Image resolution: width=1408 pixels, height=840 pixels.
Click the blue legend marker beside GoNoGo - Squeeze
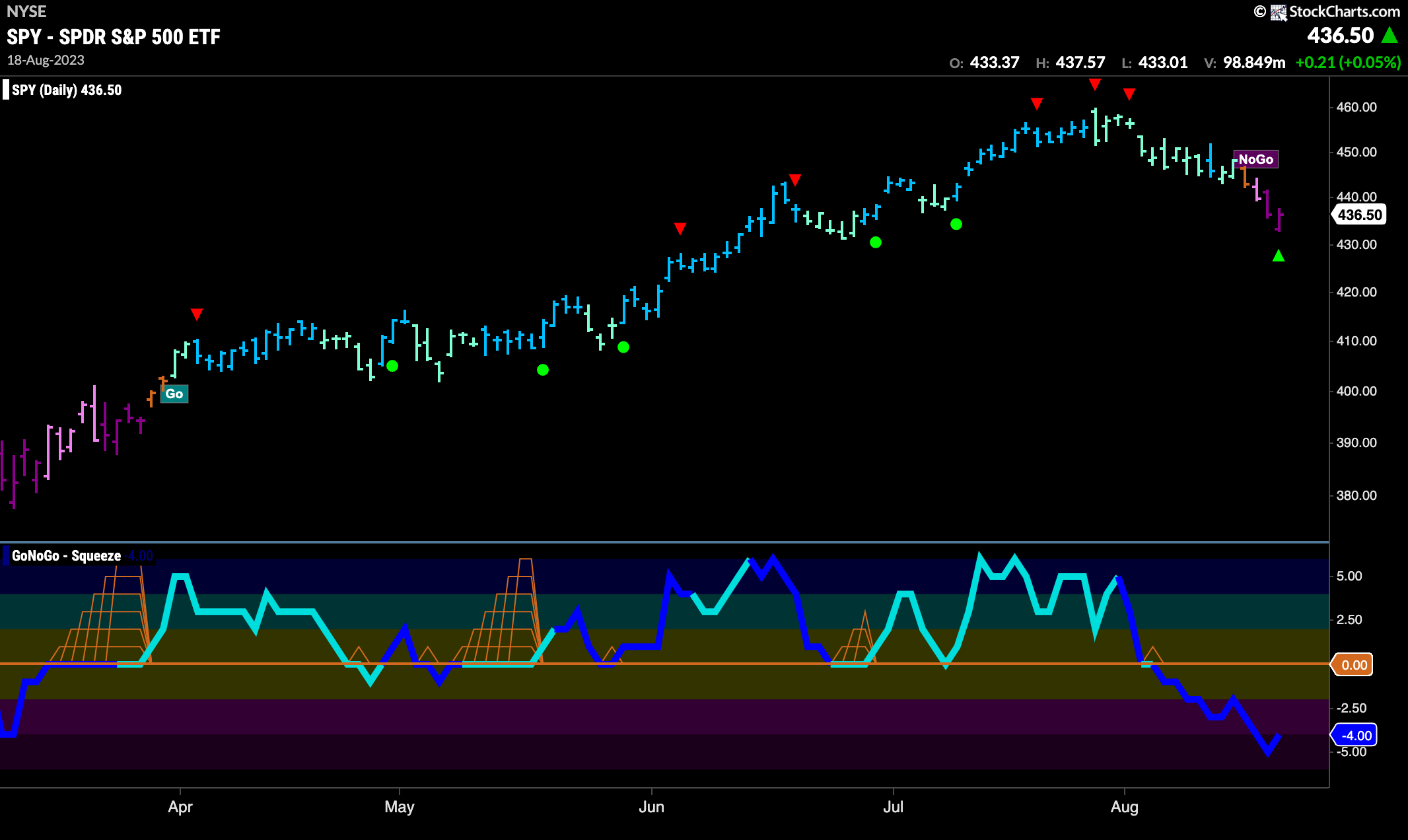(6, 556)
